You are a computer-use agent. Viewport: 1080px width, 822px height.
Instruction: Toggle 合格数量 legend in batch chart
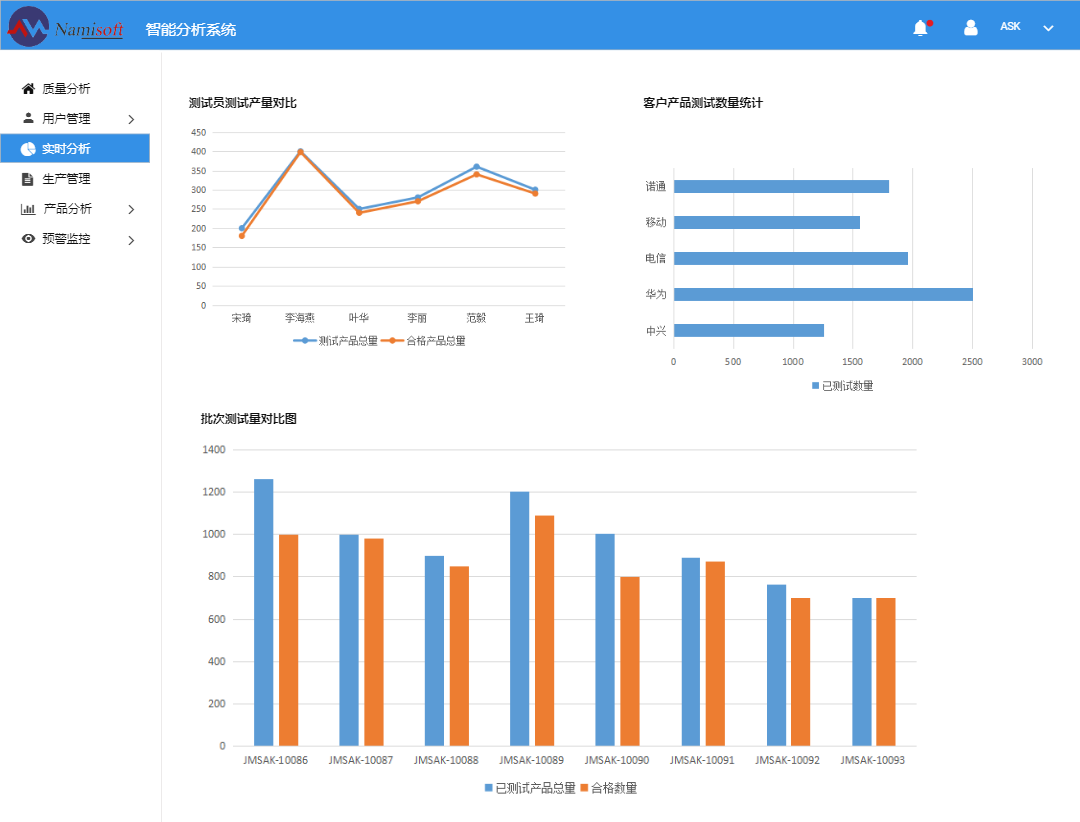pyautogui.click(x=608, y=788)
